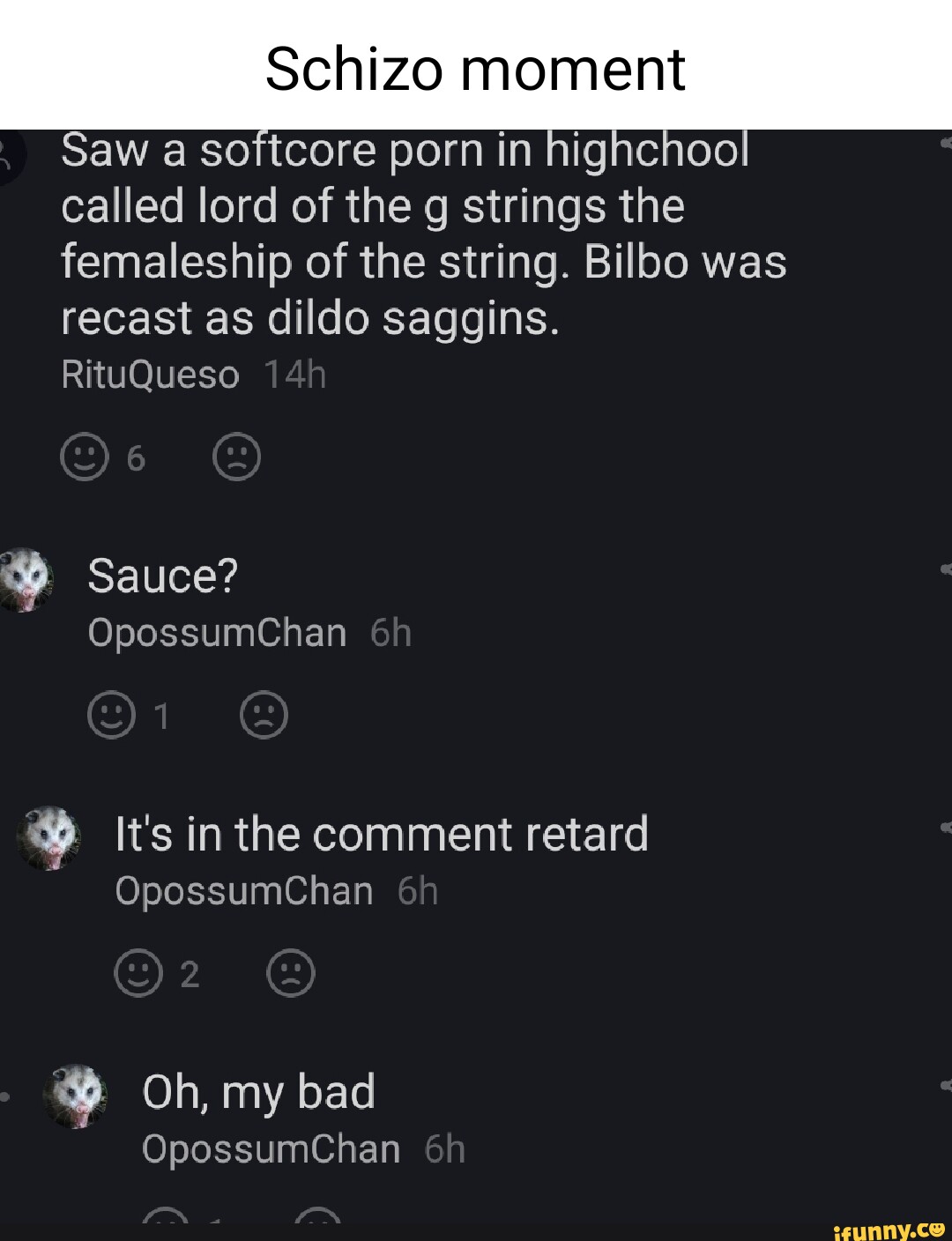Open the opossum avatar beside "Sauce?"

pyautogui.click(x=26, y=578)
